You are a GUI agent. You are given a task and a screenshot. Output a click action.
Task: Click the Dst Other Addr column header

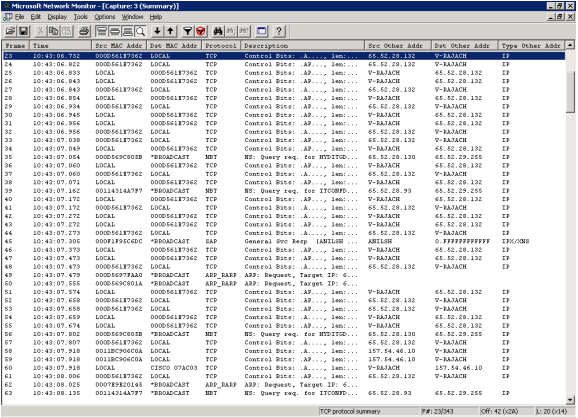(464, 45)
